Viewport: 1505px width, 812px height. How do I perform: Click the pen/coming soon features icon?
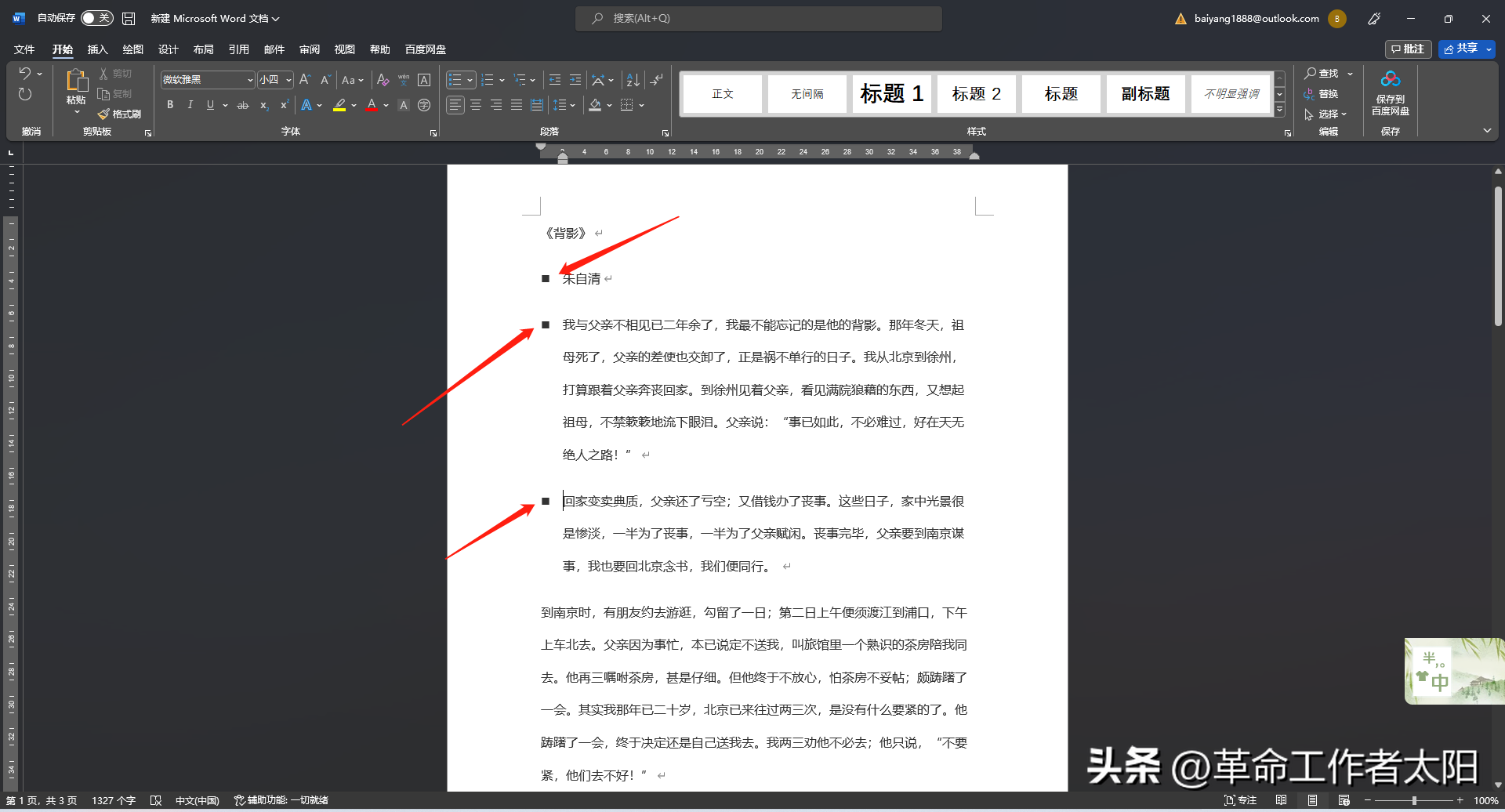(1374, 19)
